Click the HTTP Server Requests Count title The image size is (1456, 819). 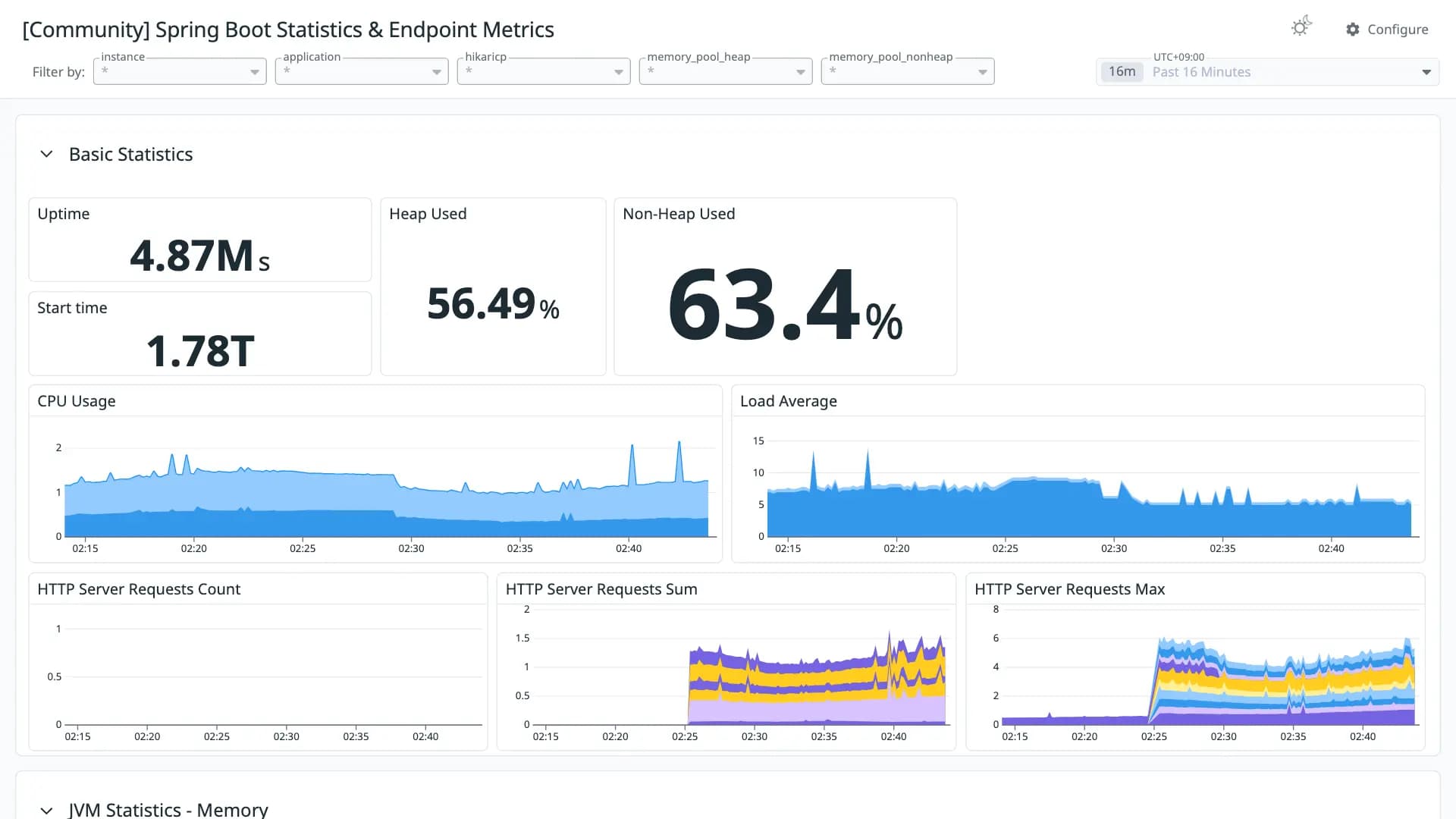click(139, 589)
